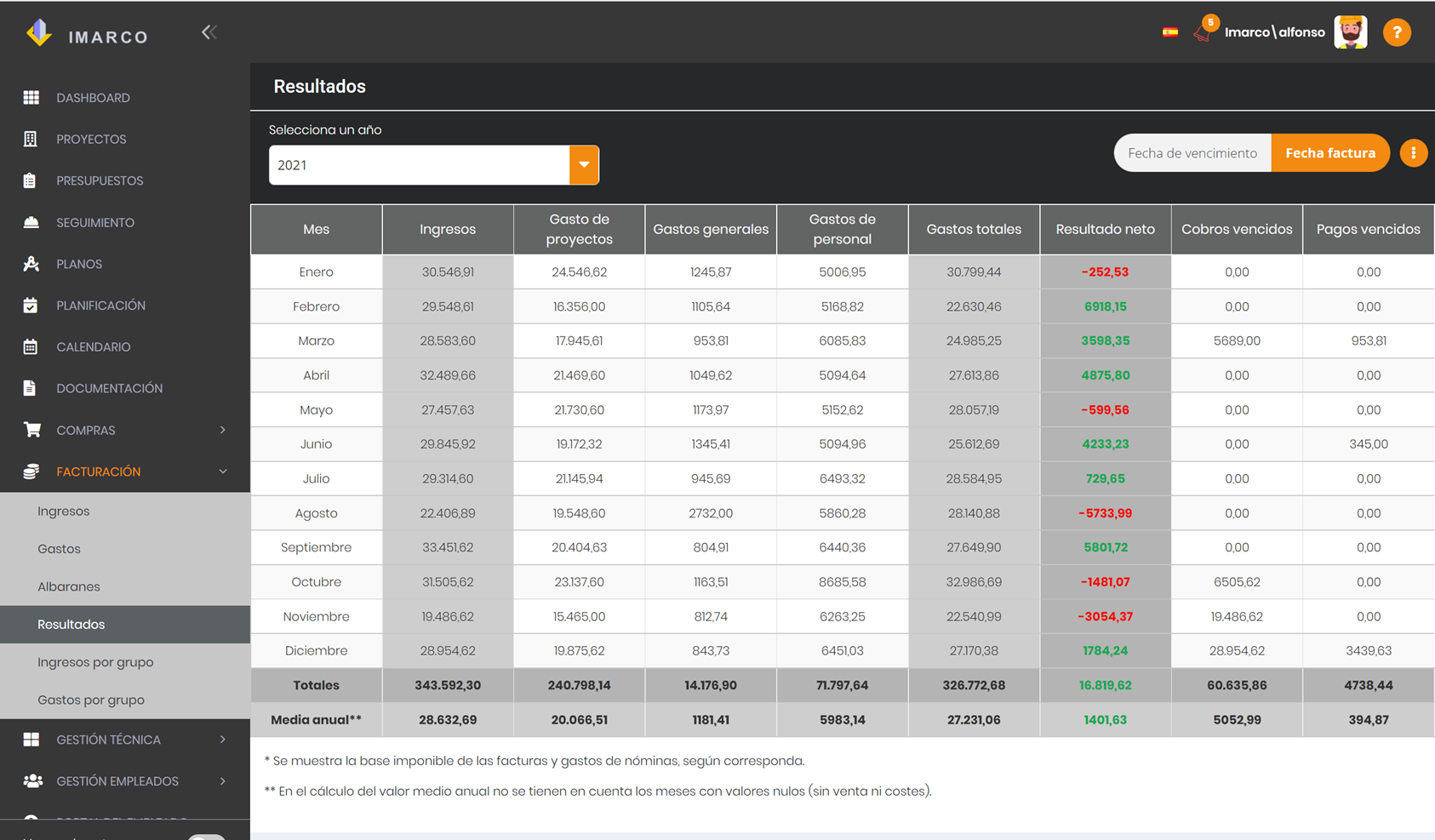
Task: Open the year dropdown arrow
Action: pyautogui.click(x=584, y=165)
